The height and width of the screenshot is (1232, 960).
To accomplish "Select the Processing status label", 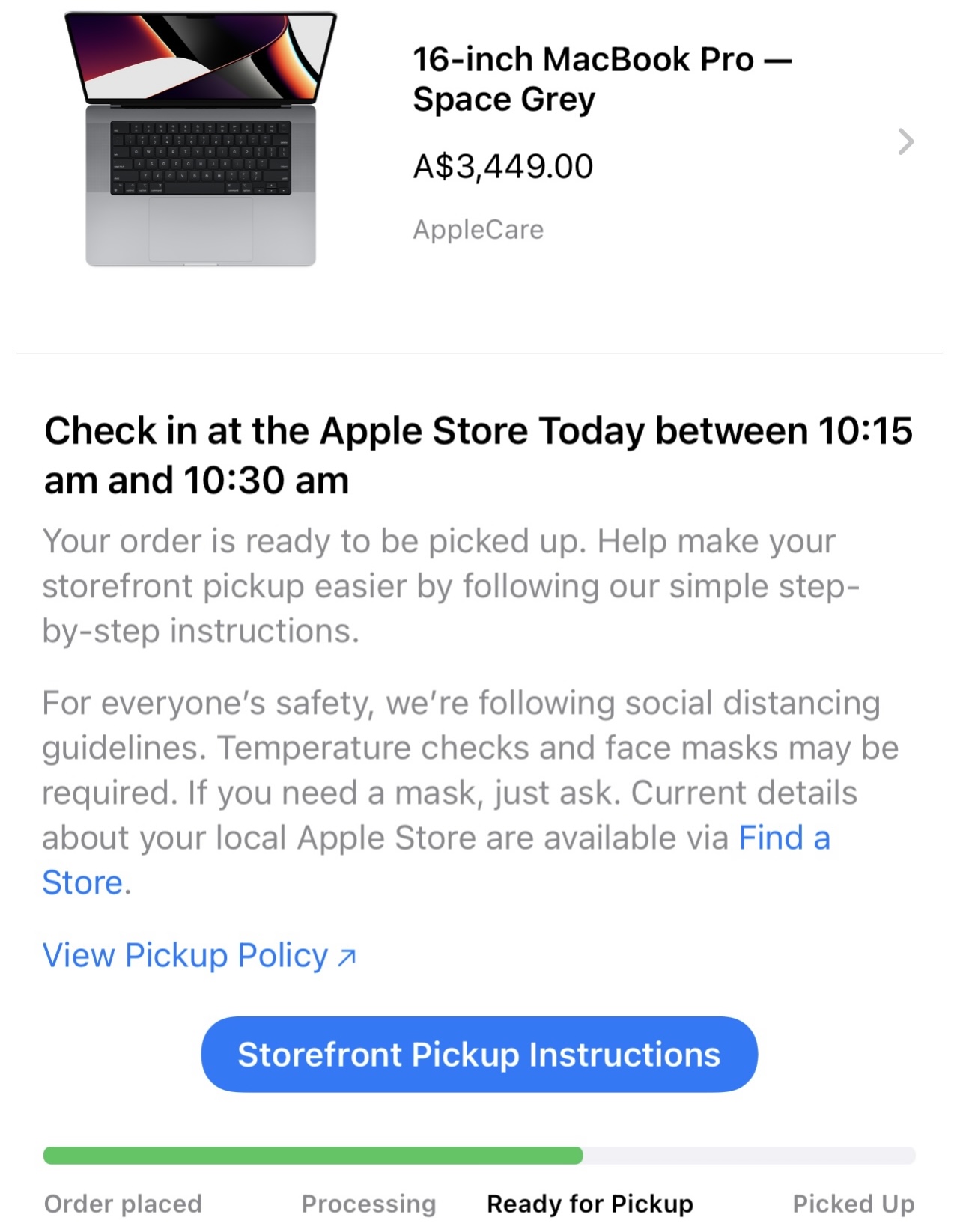I will pos(368,1204).
